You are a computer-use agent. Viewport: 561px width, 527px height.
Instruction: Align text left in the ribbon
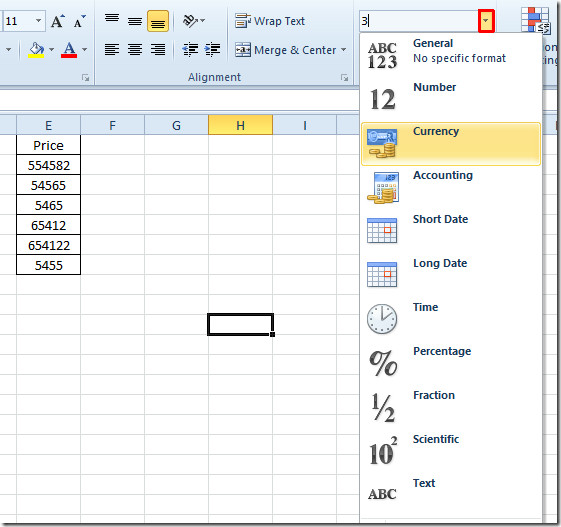pyautogui.click(x=112, y=49)
